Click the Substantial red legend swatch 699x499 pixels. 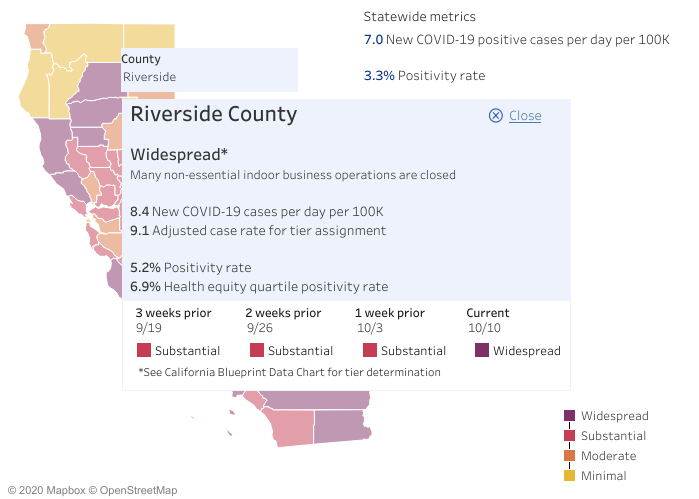(x=570, y=436)
